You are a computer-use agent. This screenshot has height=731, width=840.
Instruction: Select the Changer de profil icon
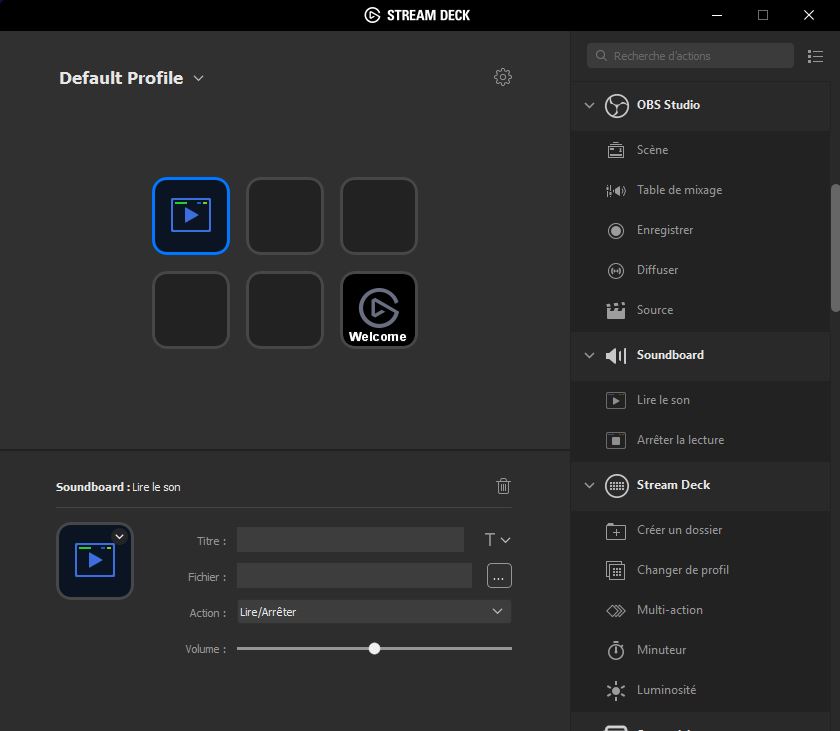(x=616, y=570)
